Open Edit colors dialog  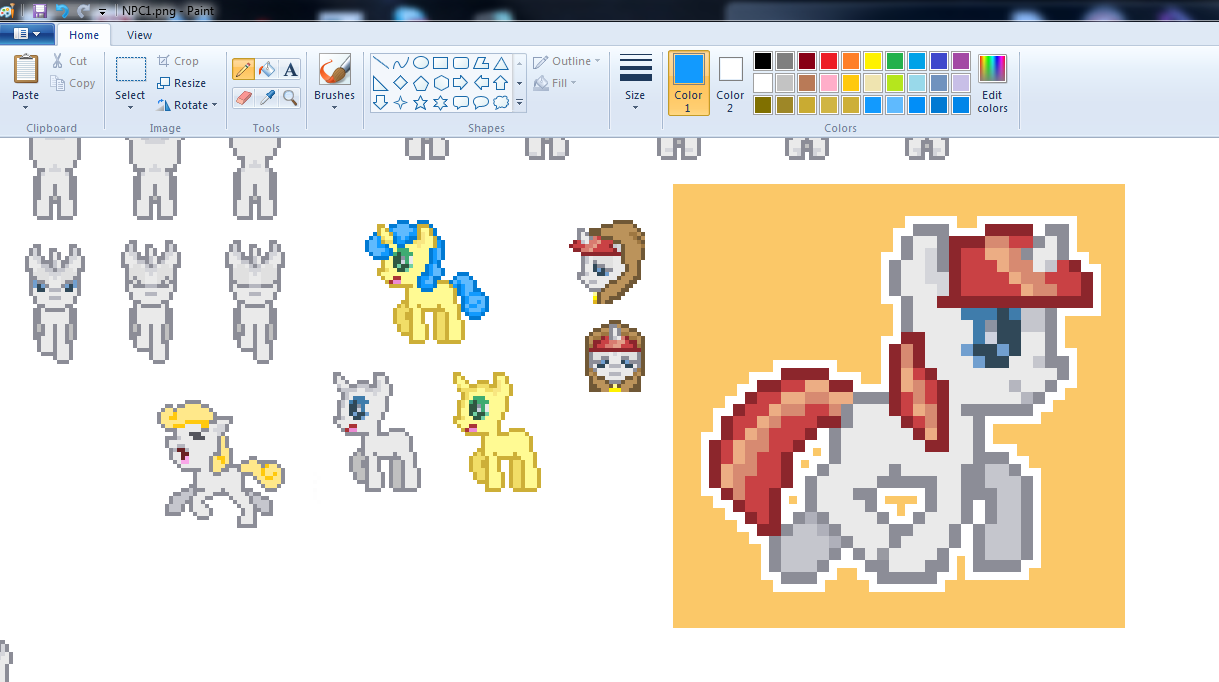coord(993,84)
